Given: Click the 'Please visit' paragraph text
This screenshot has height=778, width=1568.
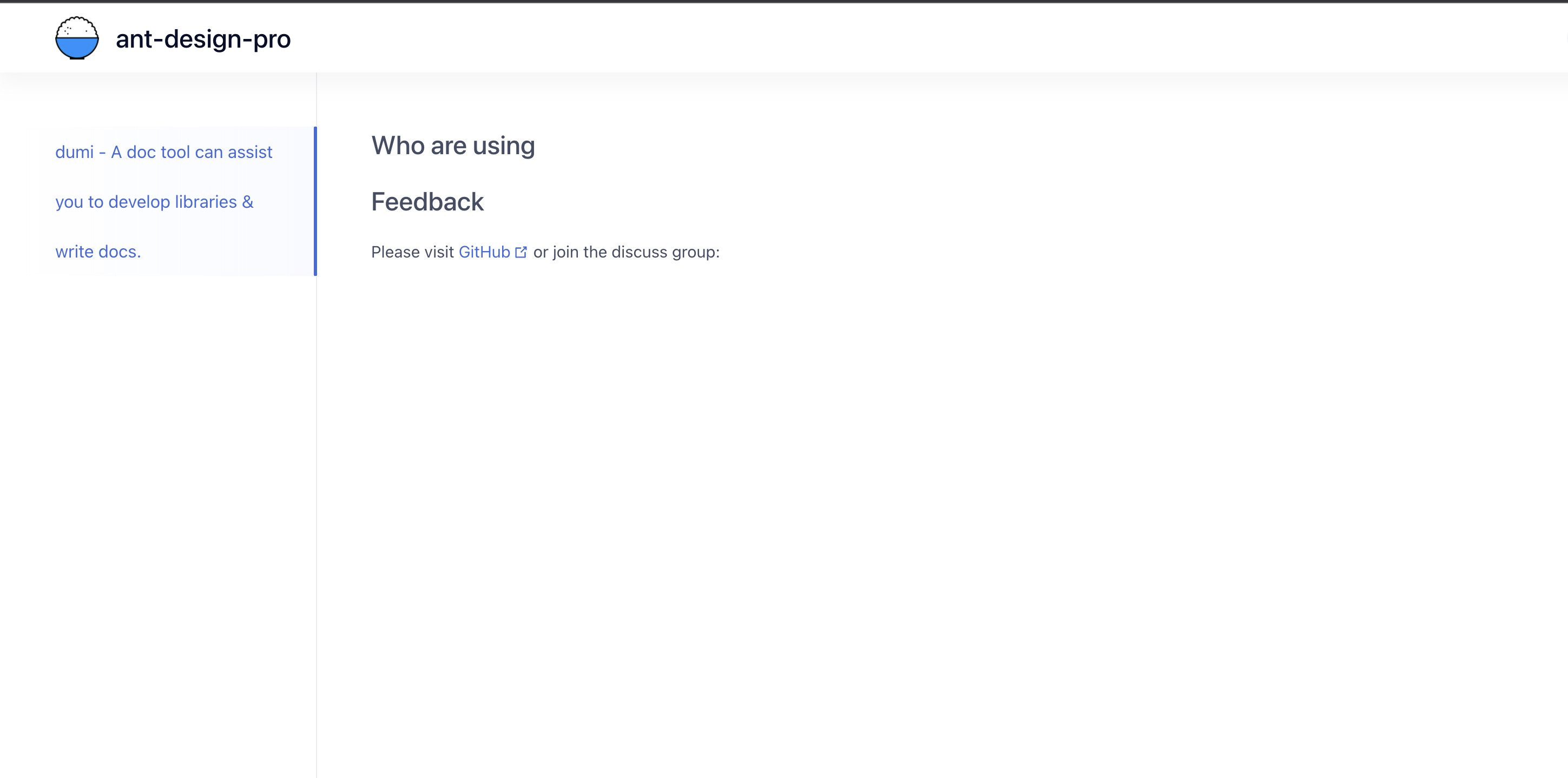Looking at the screenshot, I should [x=412, y=252].
